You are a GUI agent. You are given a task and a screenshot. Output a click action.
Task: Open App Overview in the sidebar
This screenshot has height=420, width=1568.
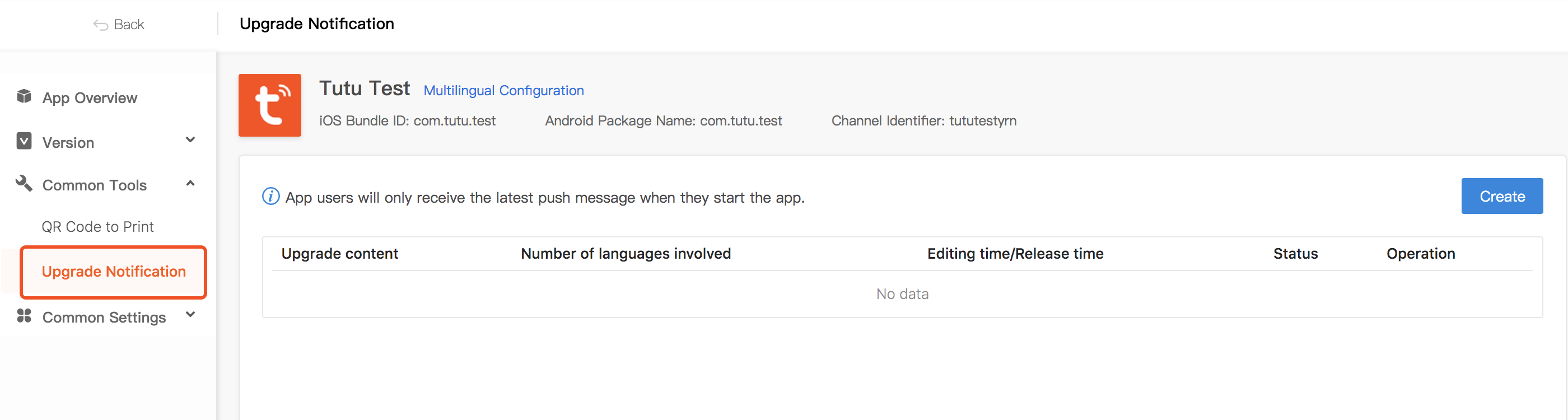(90, 98)
